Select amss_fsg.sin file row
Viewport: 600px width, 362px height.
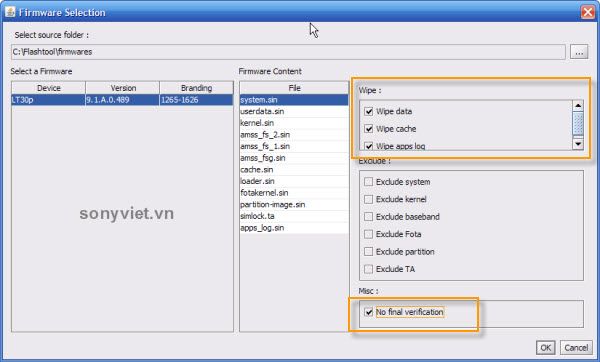pyautogui.click(x=294, y=158)
